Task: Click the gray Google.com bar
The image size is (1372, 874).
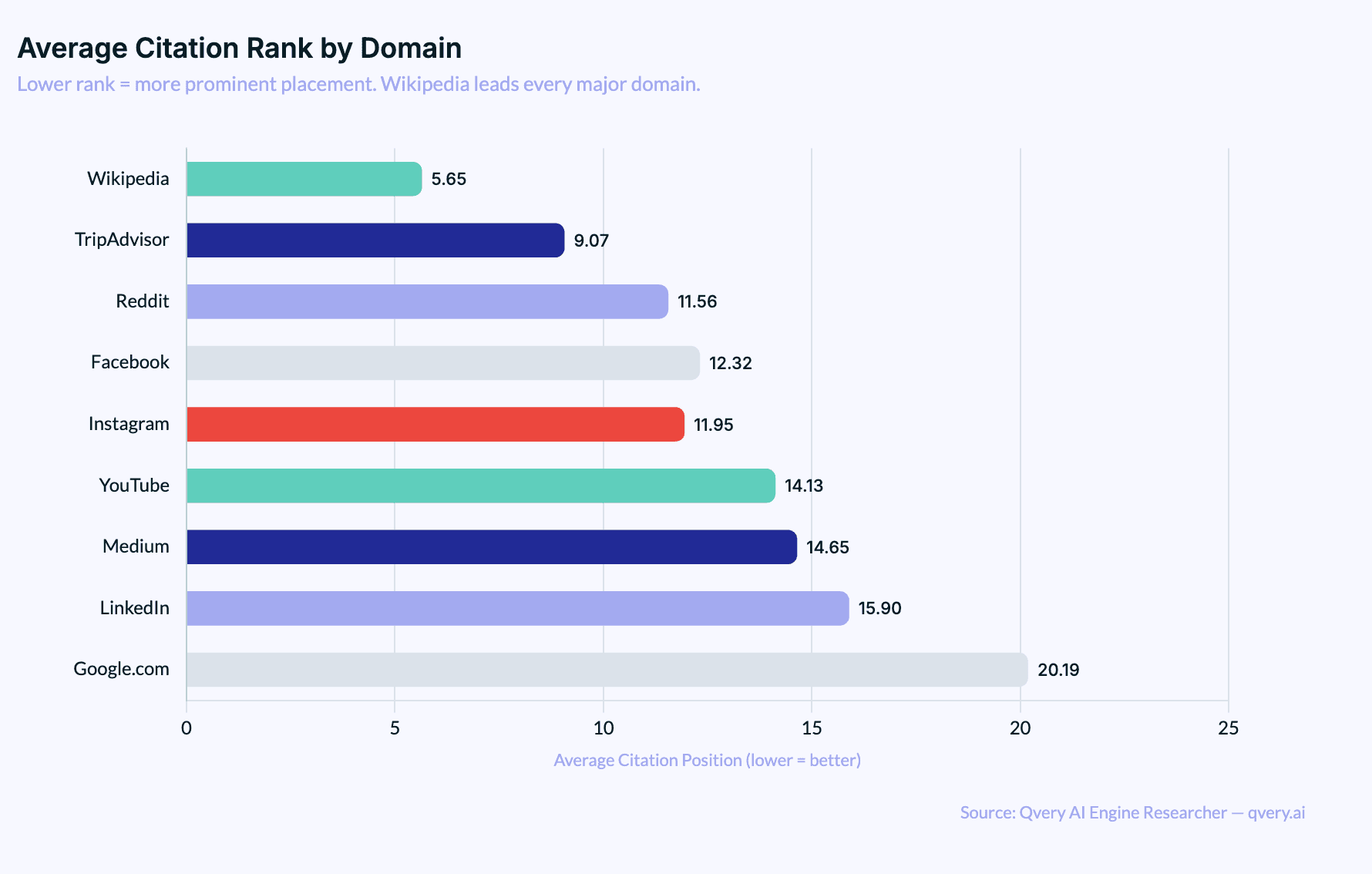Action: [607, 670]
